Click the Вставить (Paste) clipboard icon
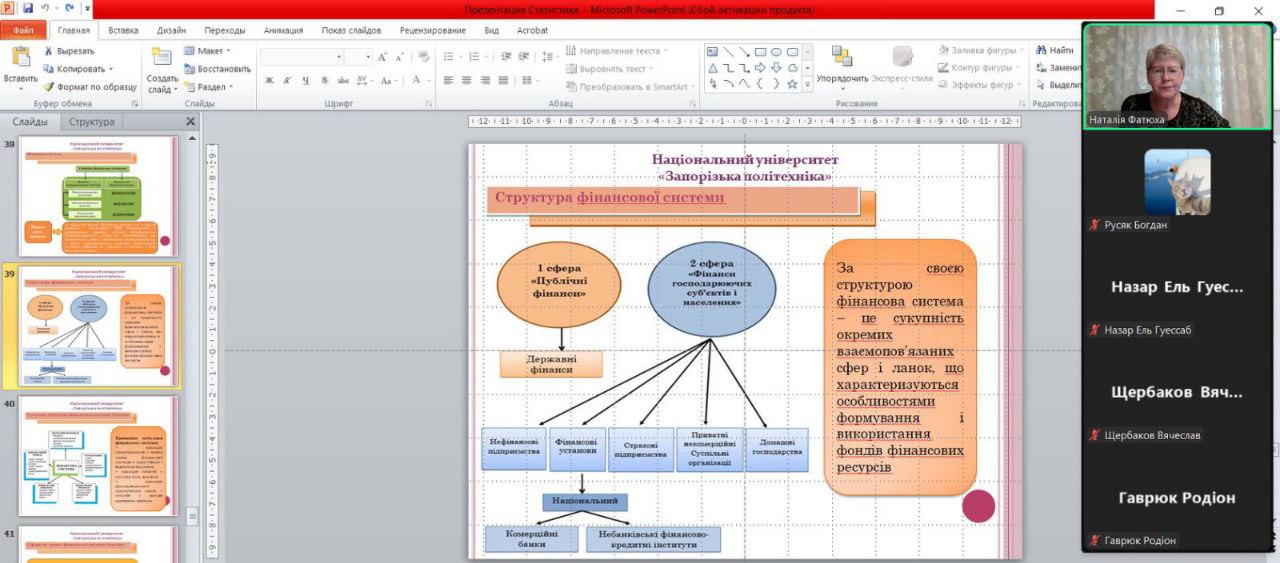Image resolution: width=1280 pixels, height=563 pixels. (20, 60)
